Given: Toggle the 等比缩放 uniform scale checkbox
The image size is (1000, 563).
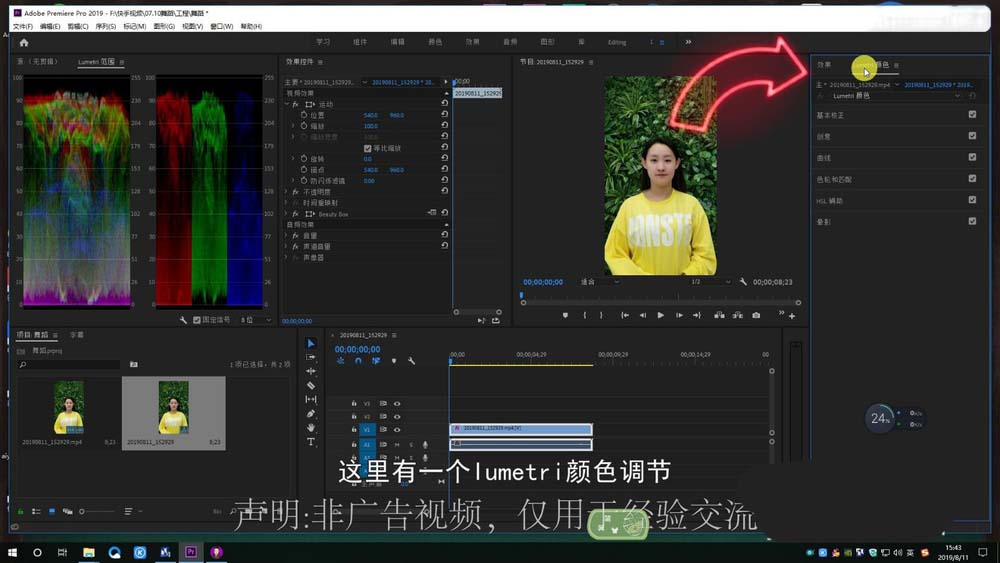Looking at the screenshot, I should (368, 148).
